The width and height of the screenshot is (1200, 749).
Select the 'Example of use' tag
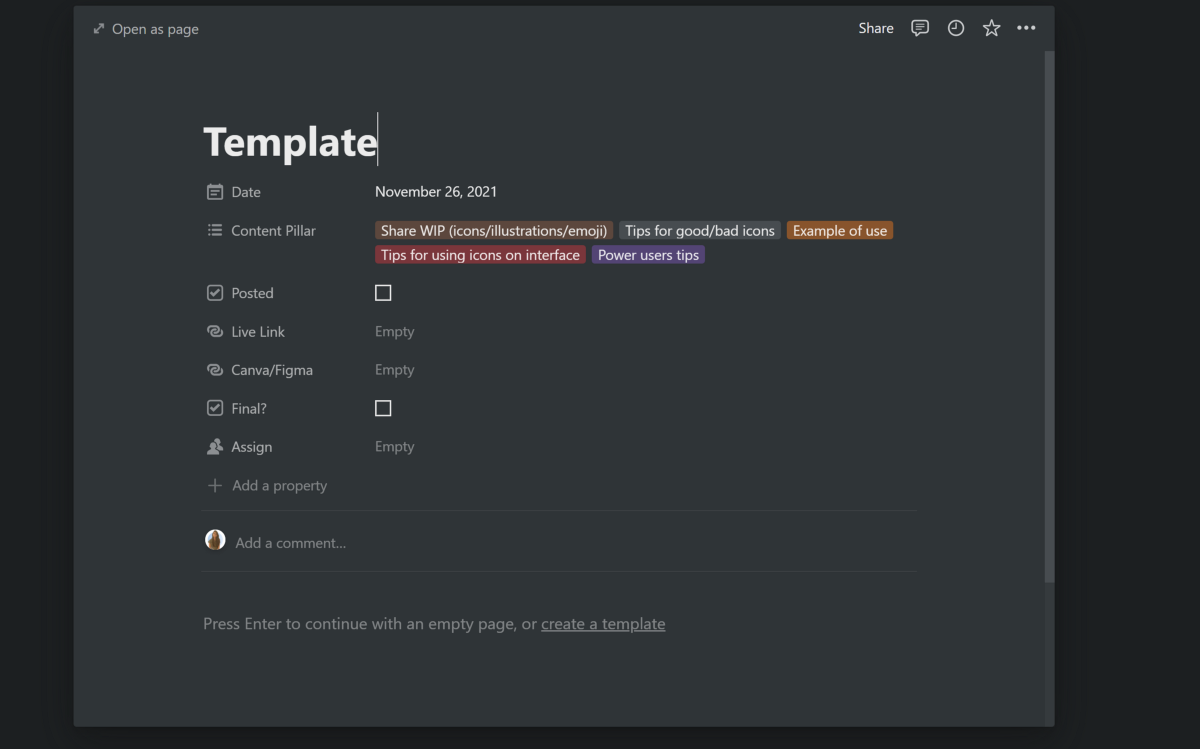pyautogui.click(x=839, y=230)
